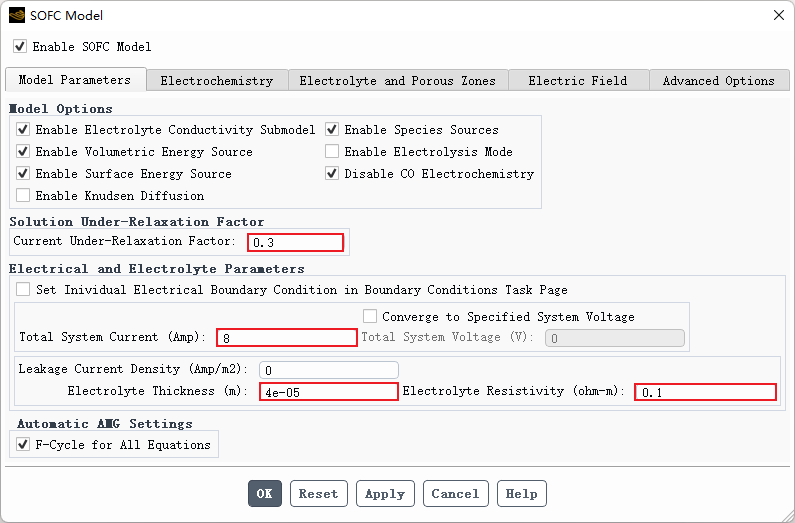Go to Advanced Options tab
Viewport: 795px width, 523px height.
718,81
